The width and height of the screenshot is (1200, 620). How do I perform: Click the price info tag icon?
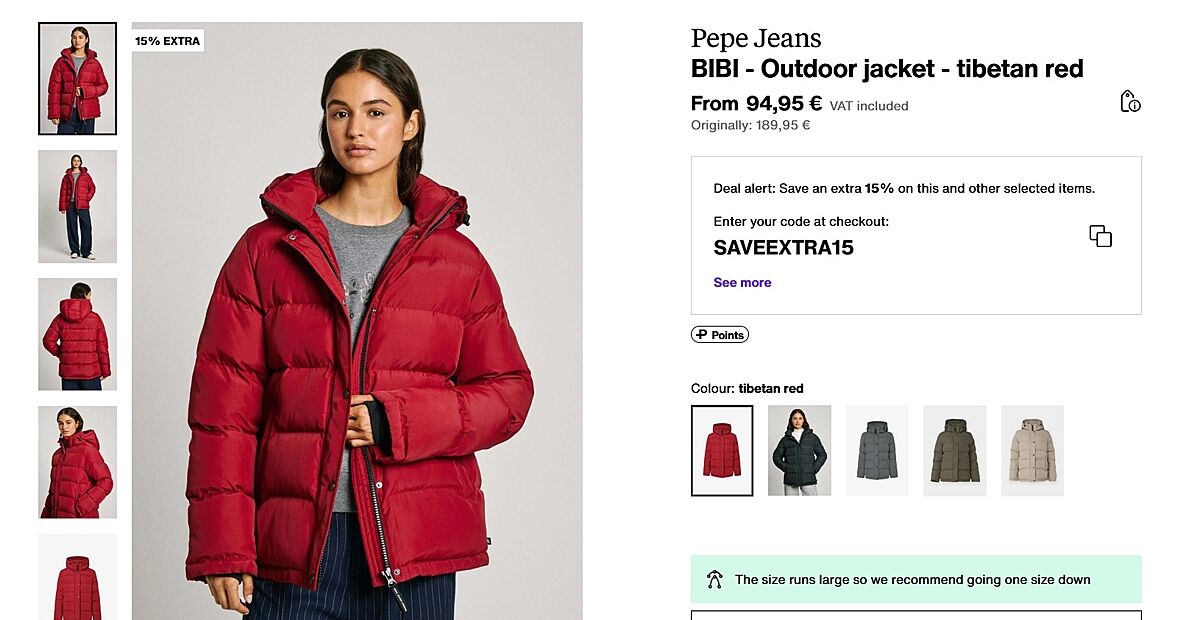click(1130, 101)
